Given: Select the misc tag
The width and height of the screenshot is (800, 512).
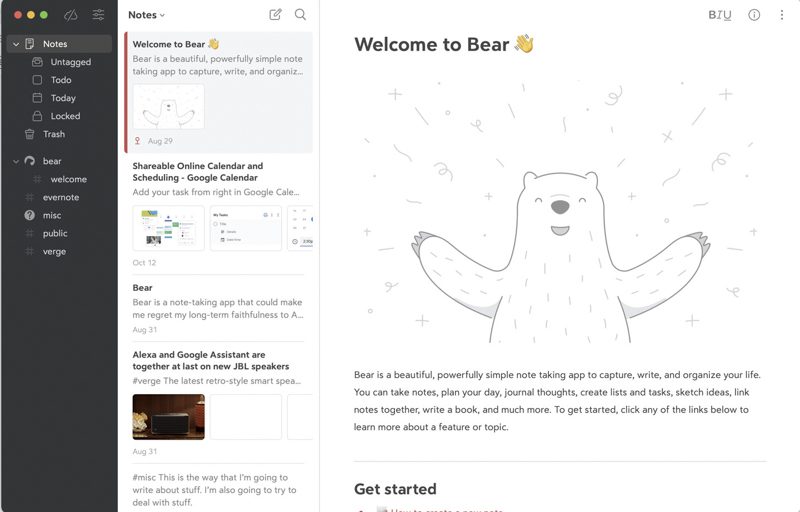Looking at the screenshot, I should tap(52, 215).
